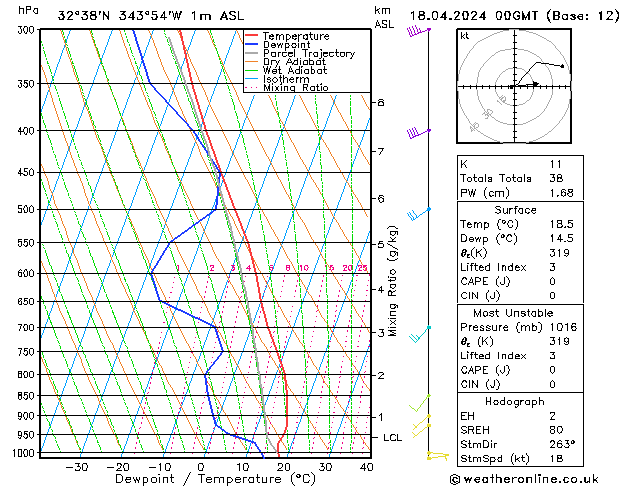
Task: Click the blue Dewpoint legend entry
Action: coord(289,45)
